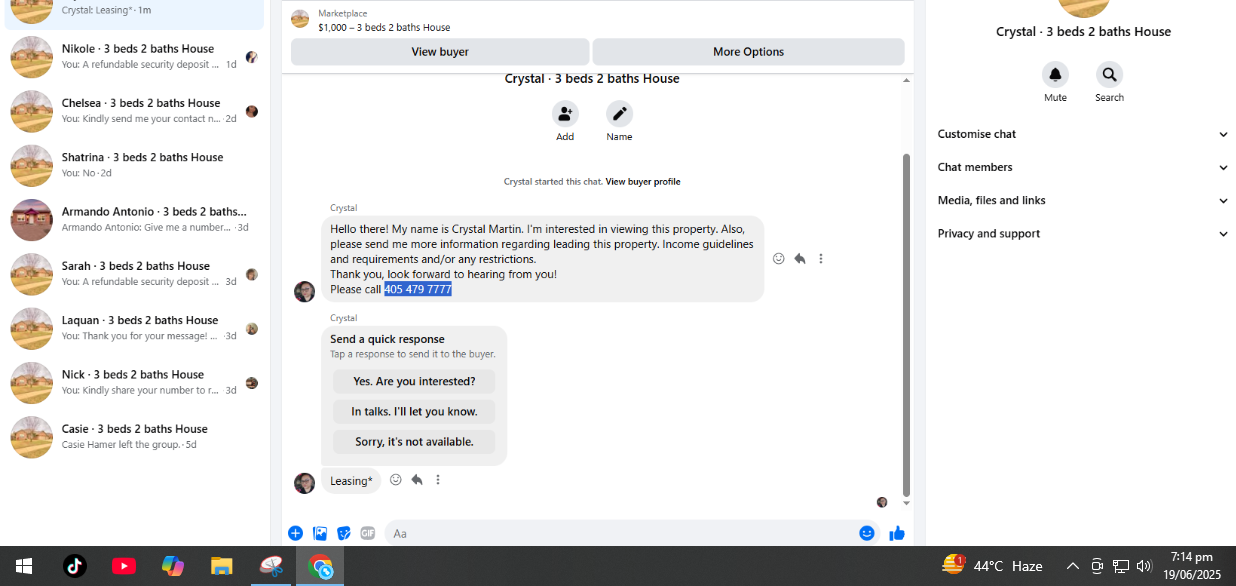Viewport: 1236px width, 586px height.
Task: Open Armando Antonio's conversation
Action: coord(134,219)
